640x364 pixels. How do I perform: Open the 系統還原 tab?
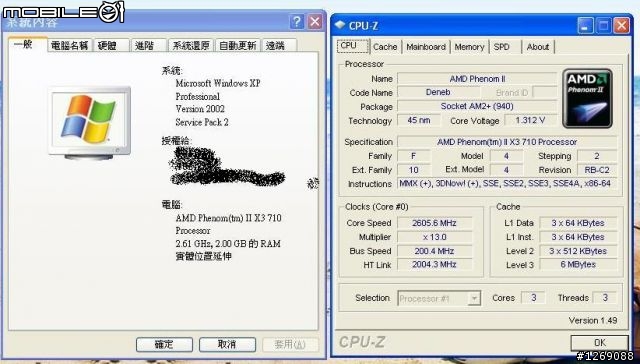click(191, 46)
